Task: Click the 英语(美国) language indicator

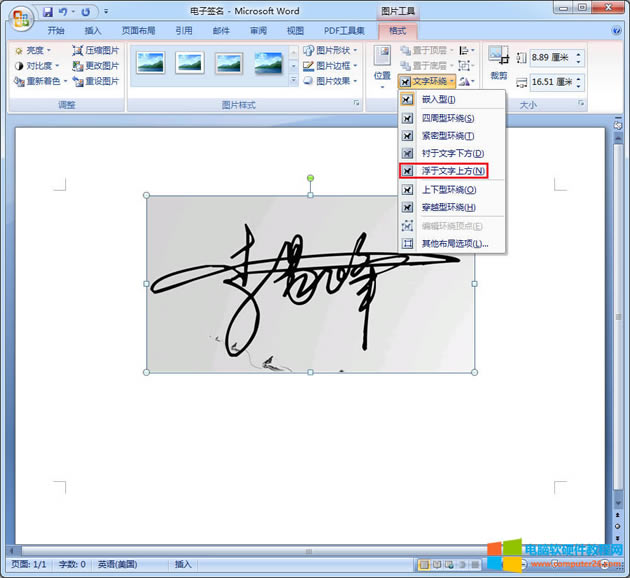Action: pos(118,564)
